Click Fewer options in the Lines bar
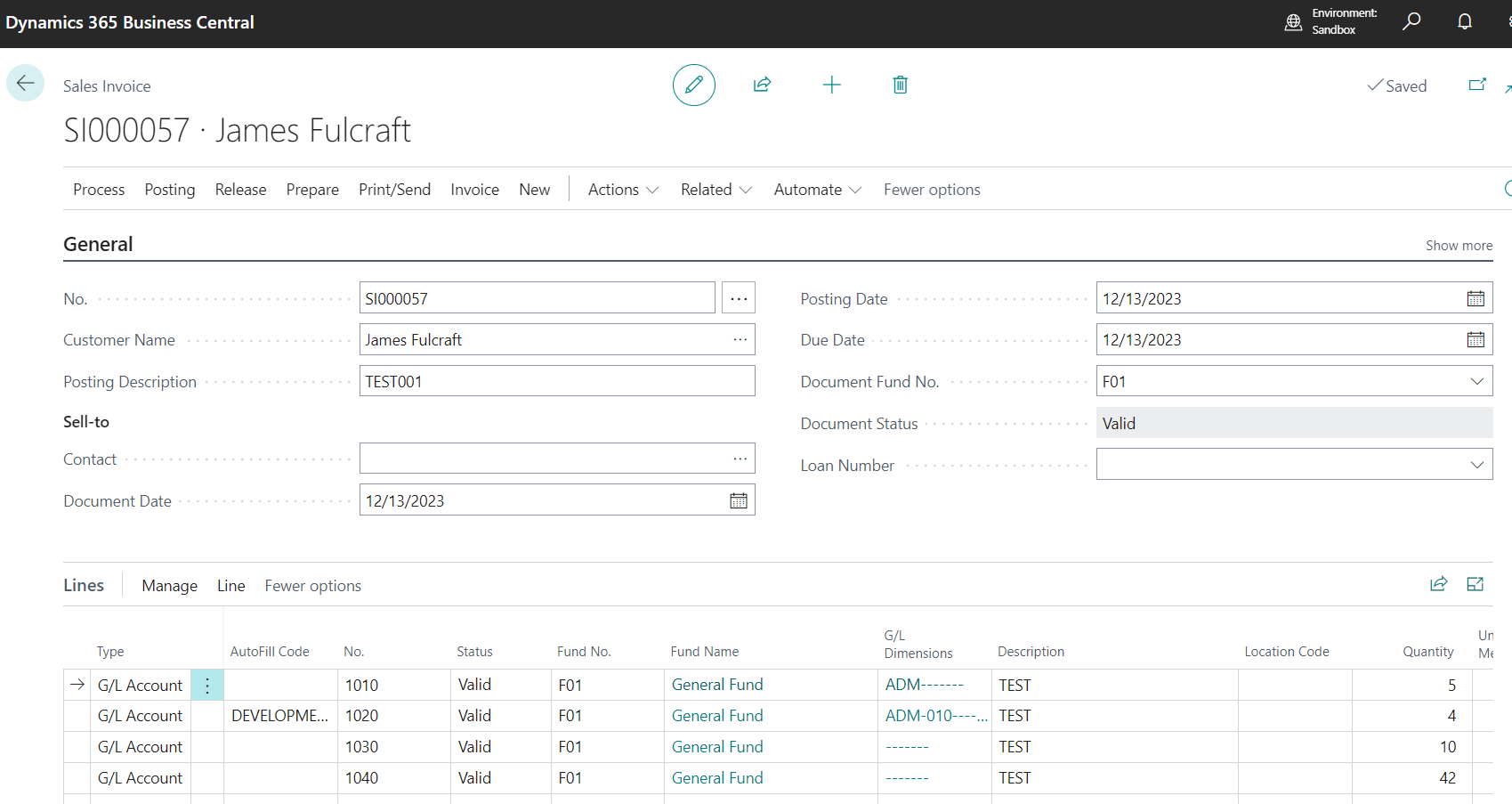Viewport: 1512px width, 804px height. (x=312, y=586)
